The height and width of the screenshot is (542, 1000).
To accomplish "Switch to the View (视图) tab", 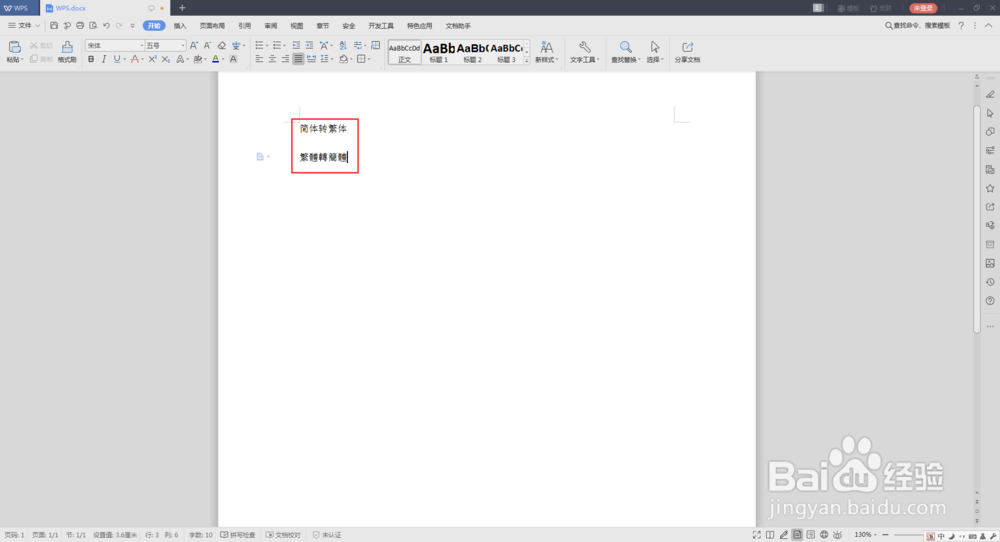I will [297, 26].
